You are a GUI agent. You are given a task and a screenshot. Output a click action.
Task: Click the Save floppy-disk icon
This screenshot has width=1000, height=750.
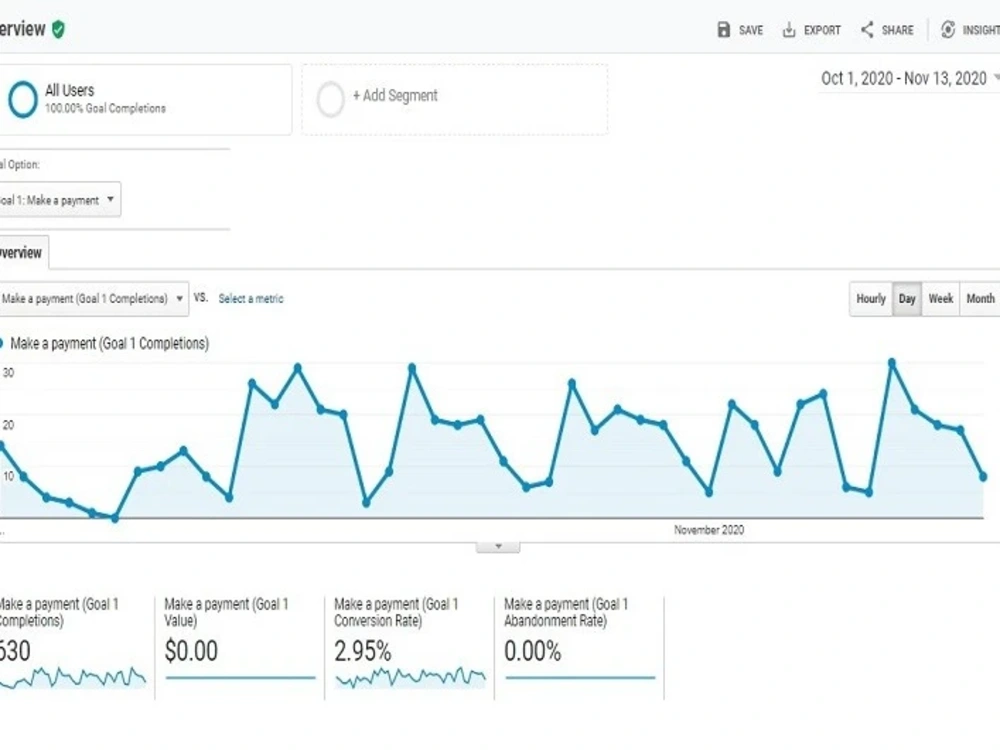(x=723, y=30)
